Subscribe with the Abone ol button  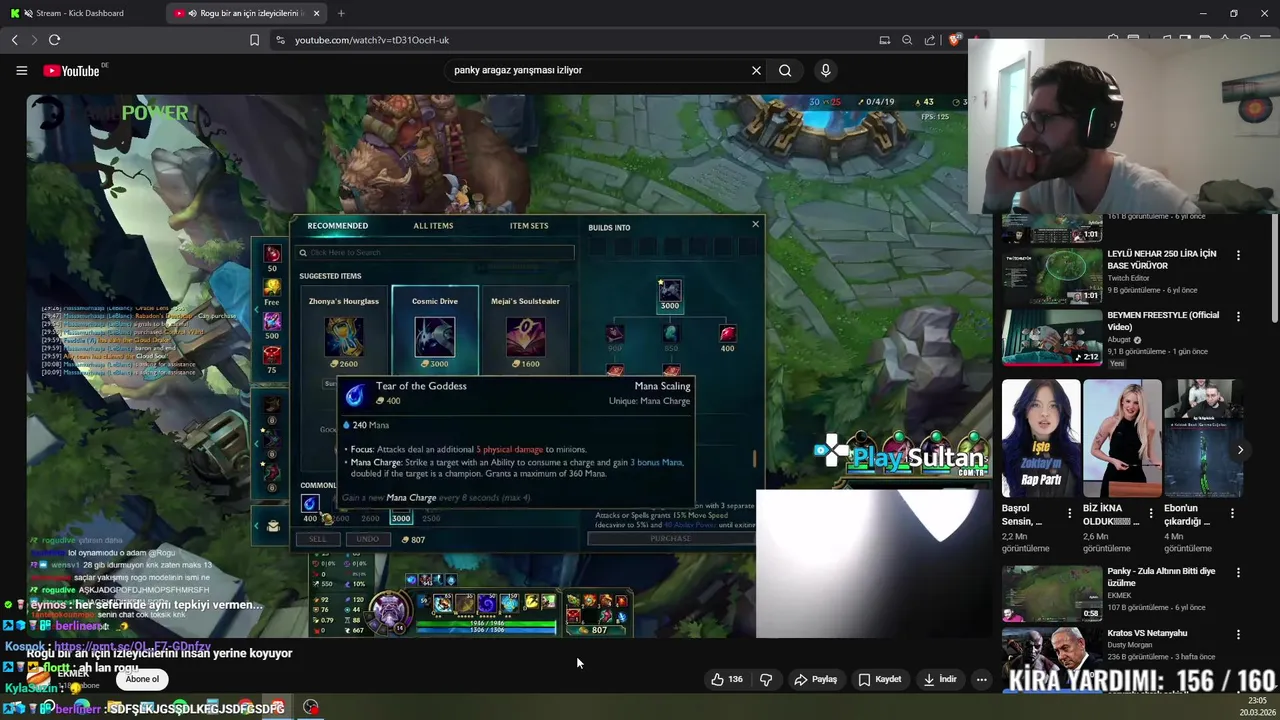(x=142, y=679)
